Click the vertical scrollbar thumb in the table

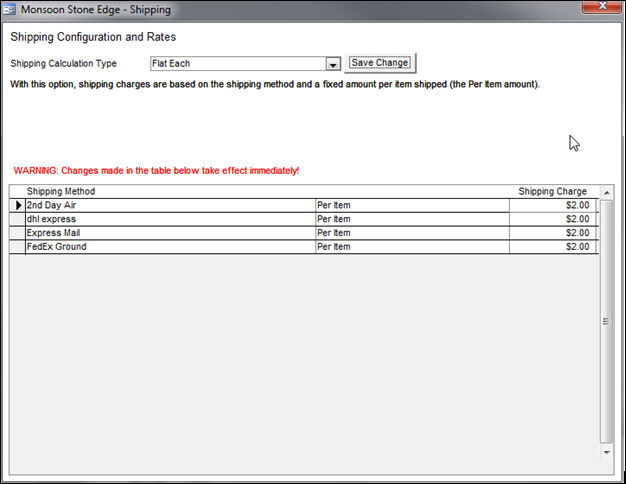coord(607,320)
